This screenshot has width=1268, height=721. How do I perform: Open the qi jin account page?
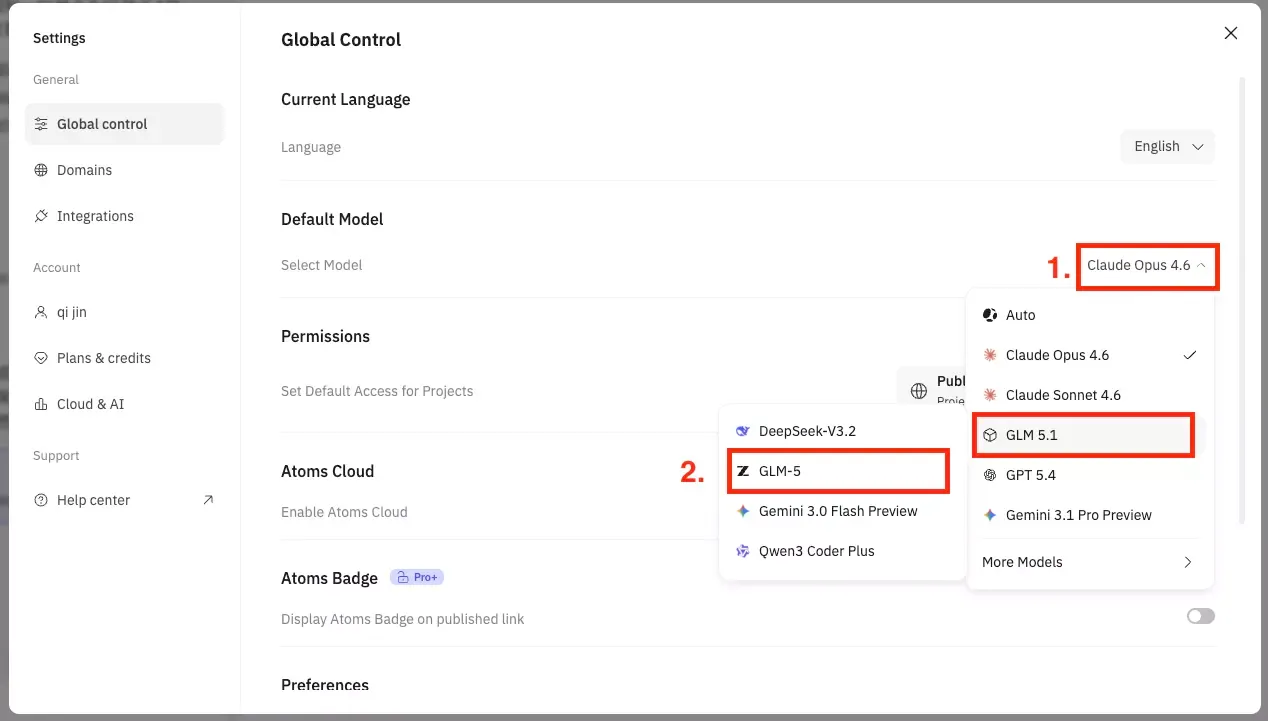125,312
